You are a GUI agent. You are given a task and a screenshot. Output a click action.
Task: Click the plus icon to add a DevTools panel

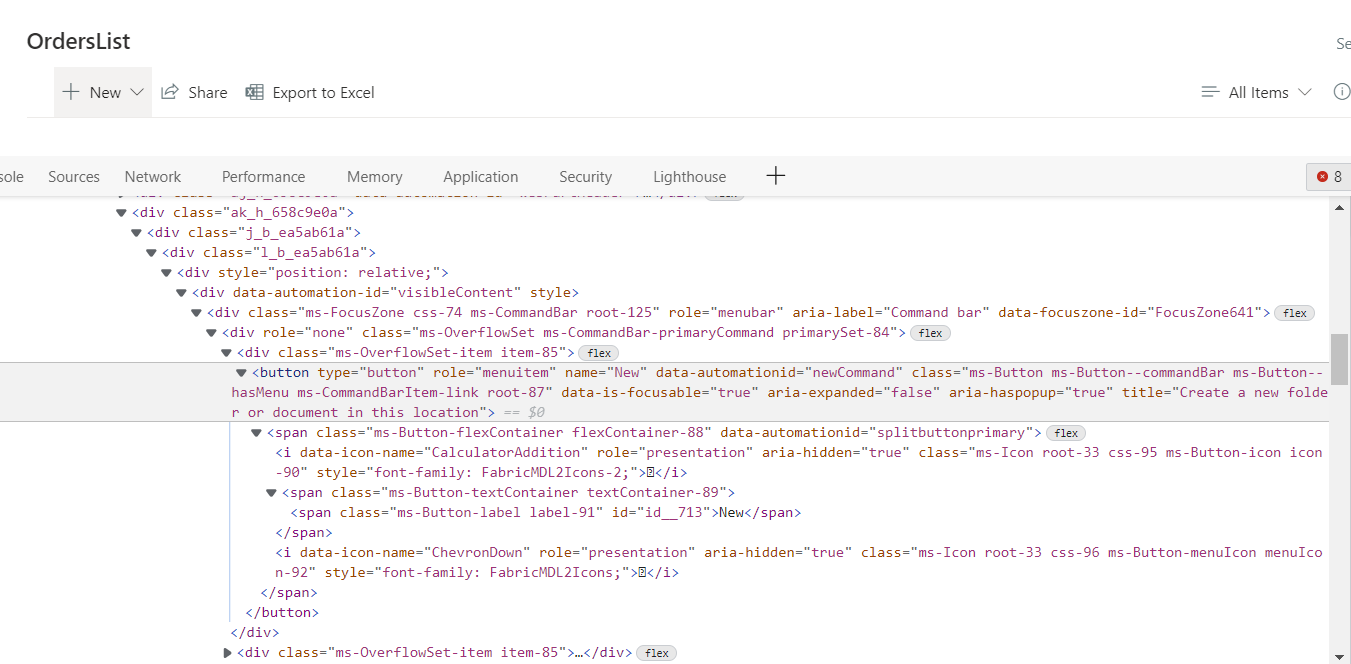pyautogui.click(x=775, y=176)
